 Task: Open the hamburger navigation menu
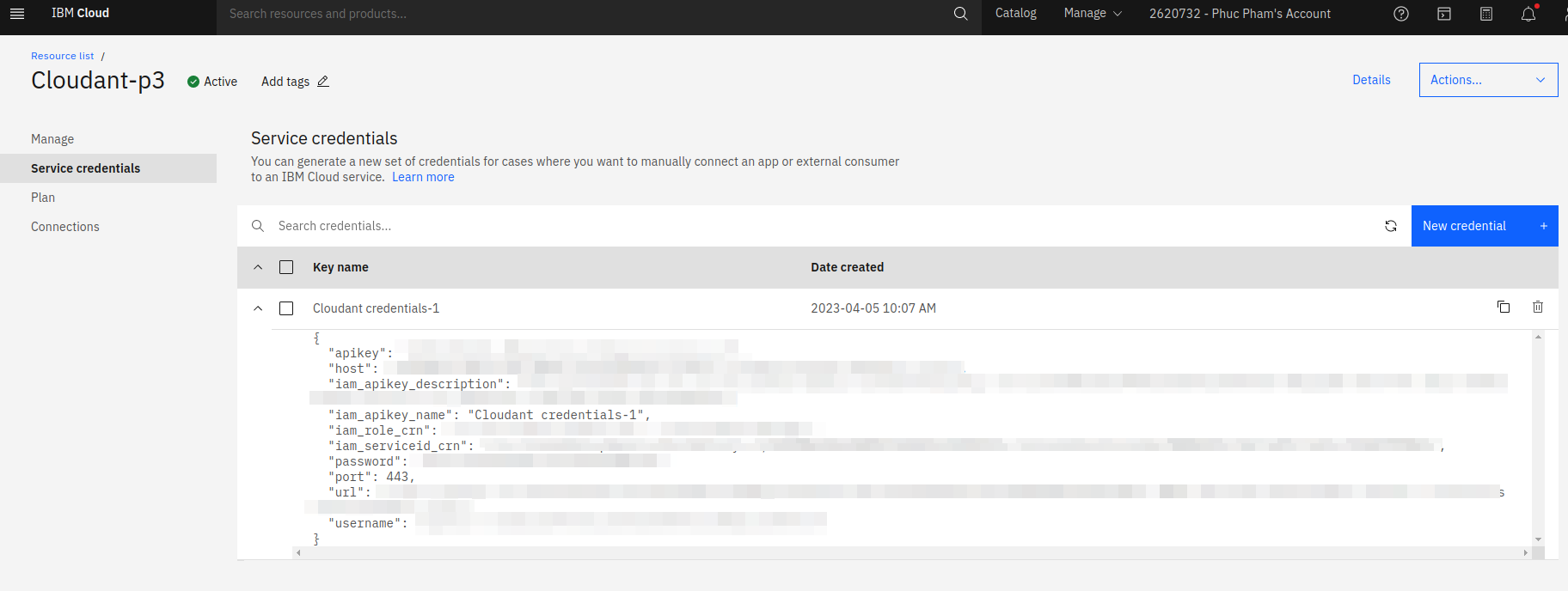(17, 14)
